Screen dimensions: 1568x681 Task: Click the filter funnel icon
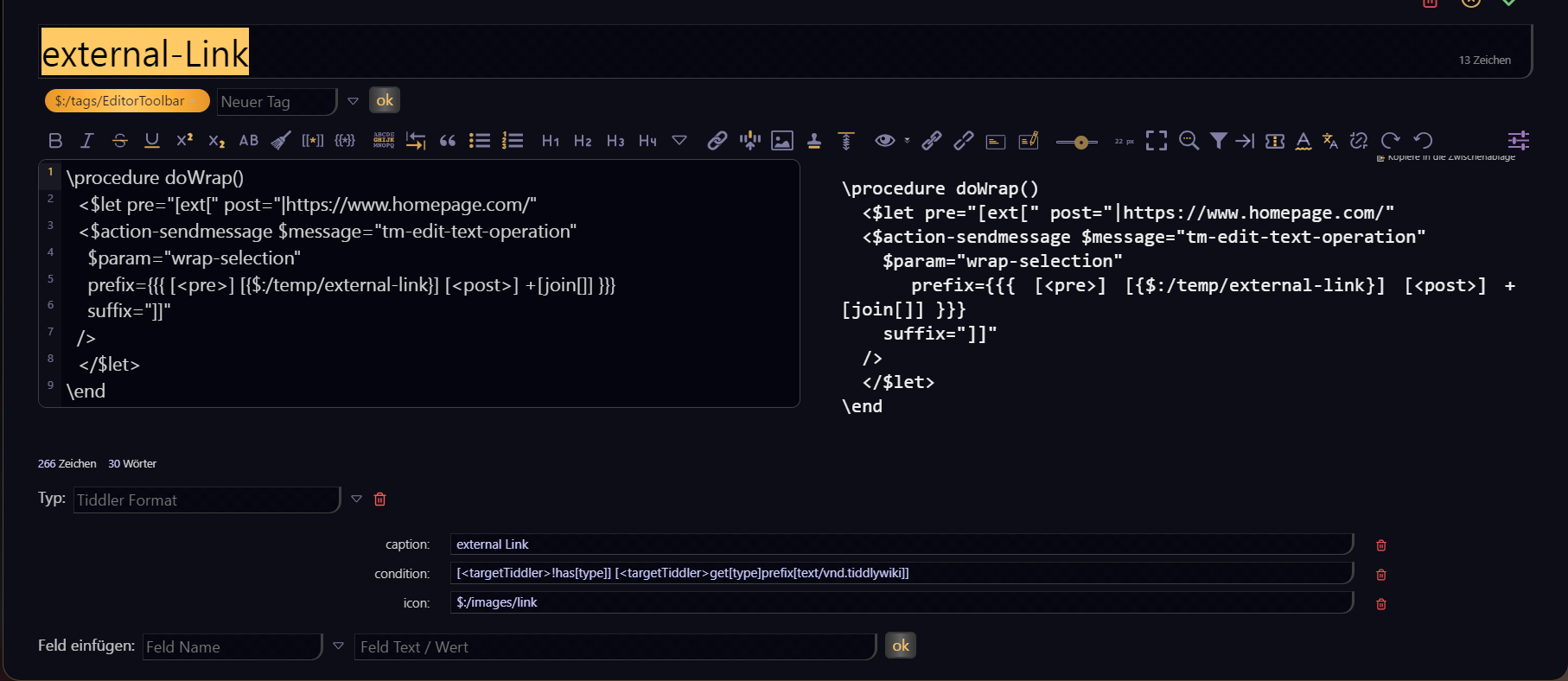[1218, 141]
